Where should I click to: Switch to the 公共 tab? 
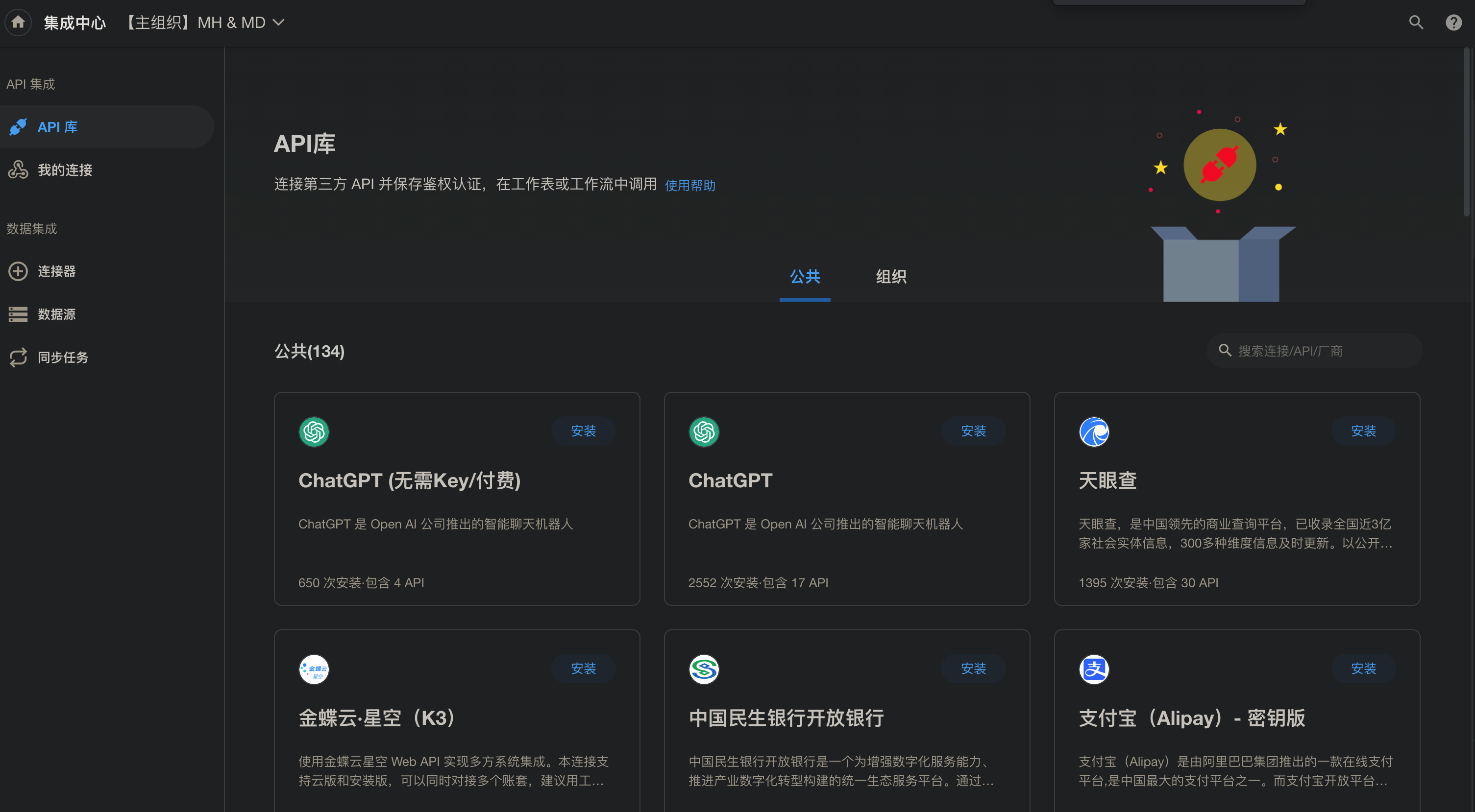[x=805, y=277]
